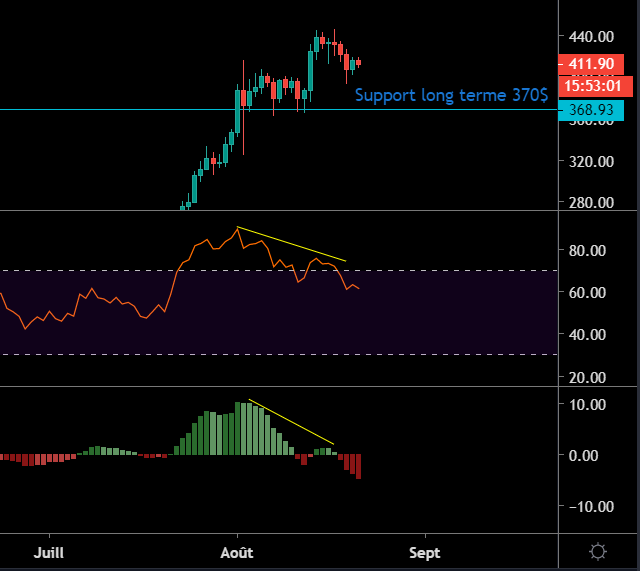Click the last red histogram bar
Viewport: 640px width, 571px height.
click(x=358, y=466)
